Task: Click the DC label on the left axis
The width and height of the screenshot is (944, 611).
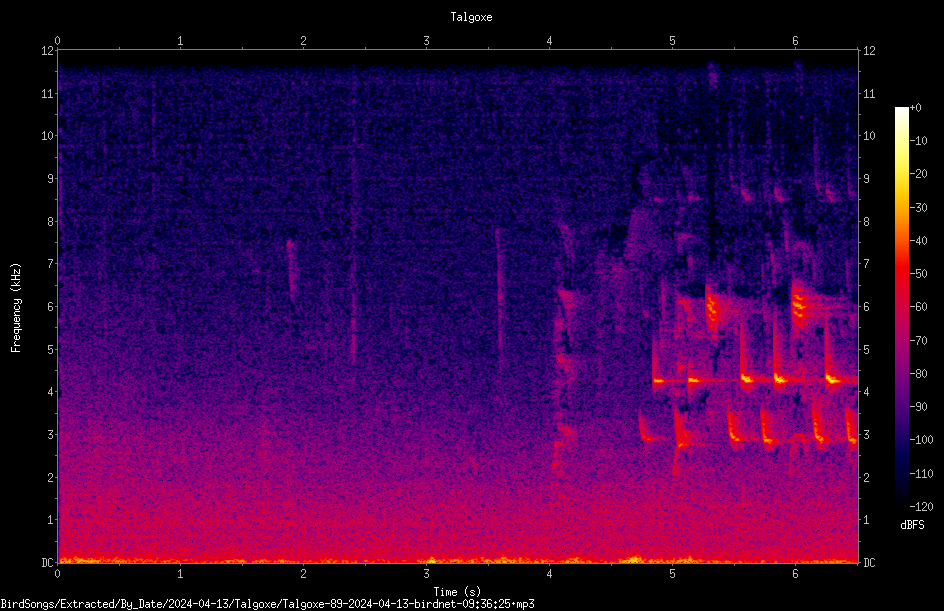Action: click(48, 562)
